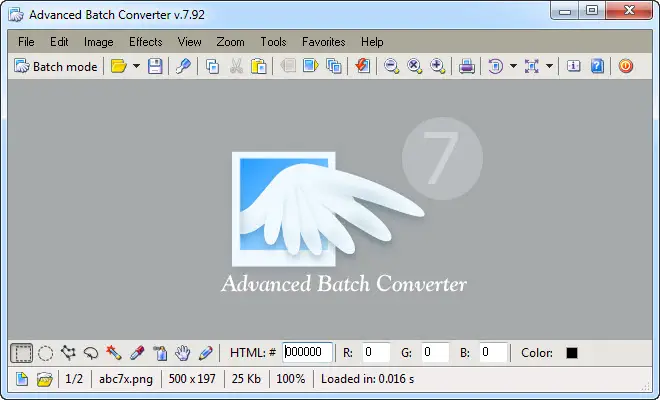Expand the open folder dropdown arrow
This screenshot has width=660, height=400.
(x=136, y=67)
